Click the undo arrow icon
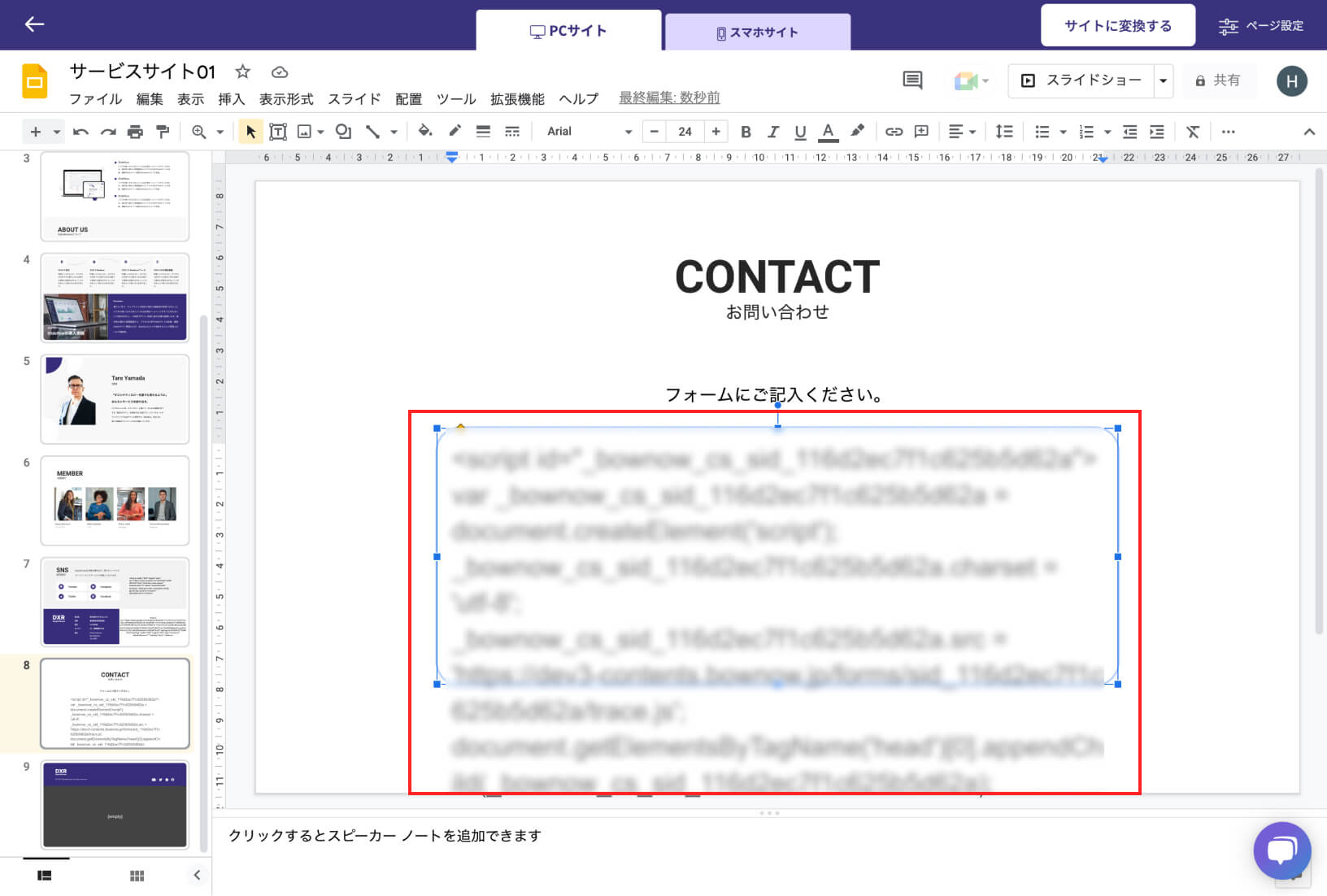Image resolution: width=1327 pixels, height=896 pixels. (80, 132)
